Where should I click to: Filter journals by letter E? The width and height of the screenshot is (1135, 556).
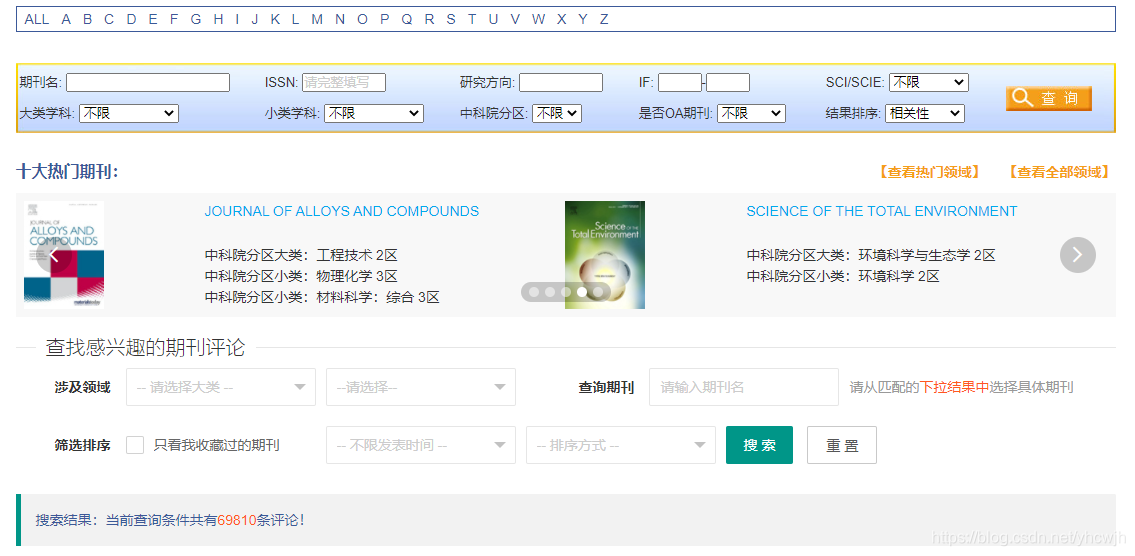[x=153, y=20]
